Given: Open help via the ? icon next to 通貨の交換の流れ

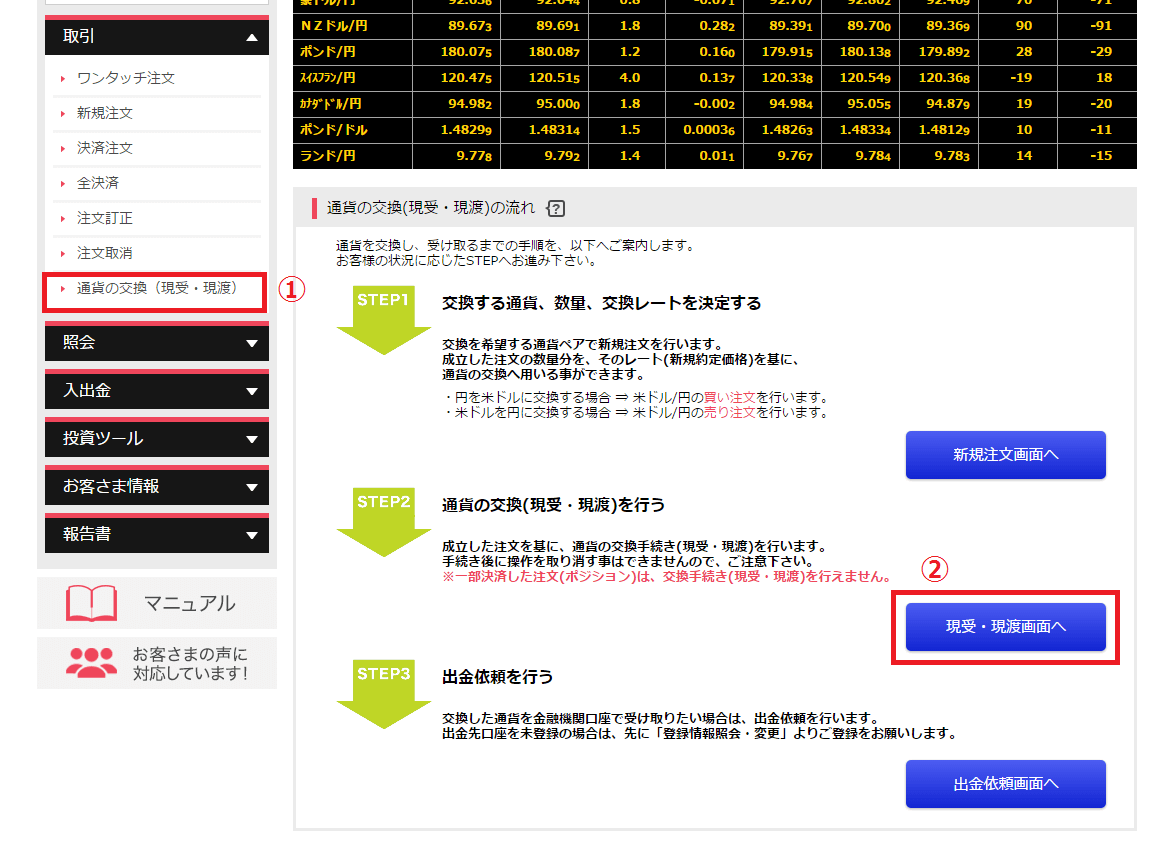Looking at the screenshot, I should (555, 208).
